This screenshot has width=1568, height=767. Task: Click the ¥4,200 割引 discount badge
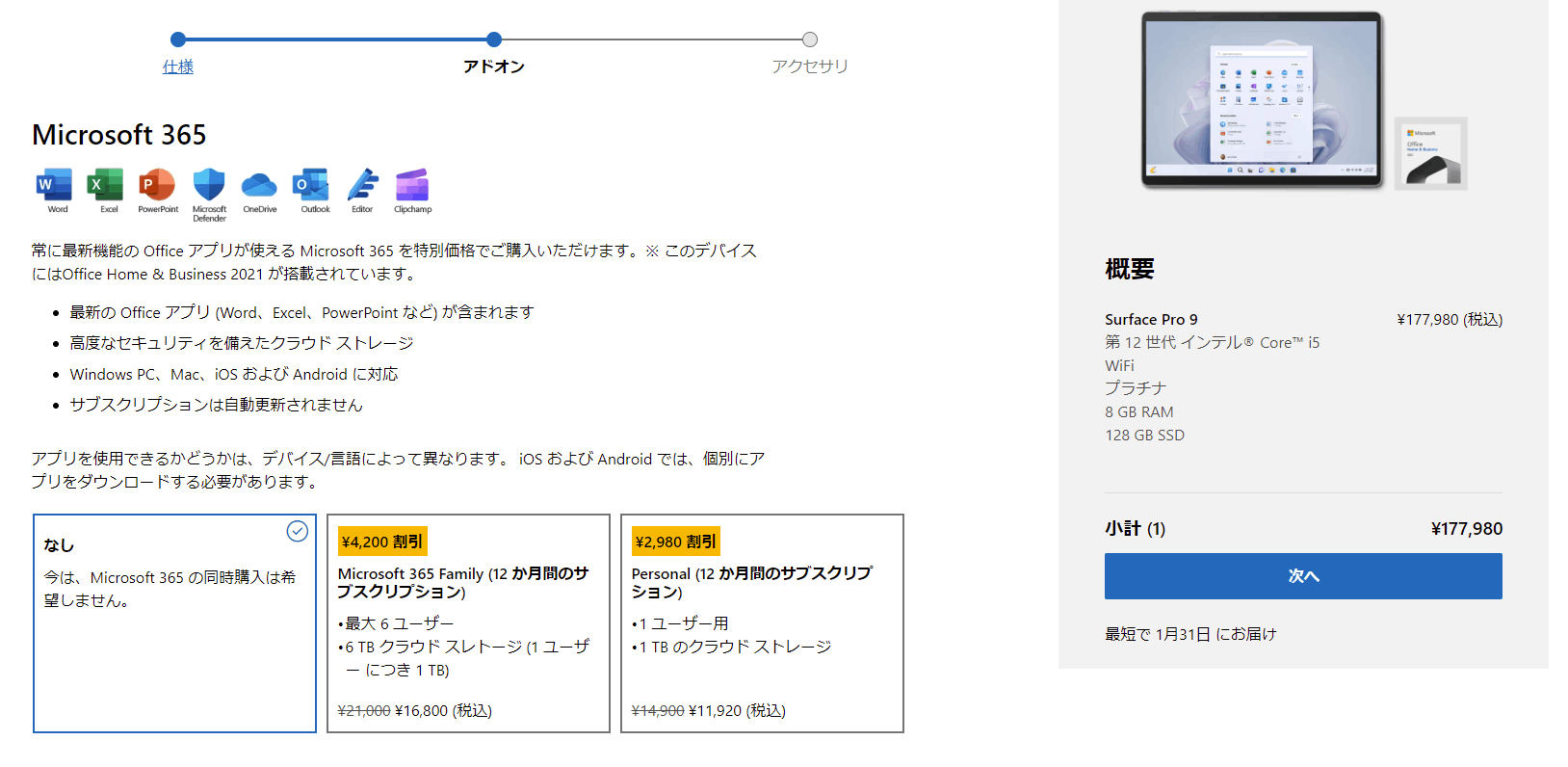(x=382, y=542)
